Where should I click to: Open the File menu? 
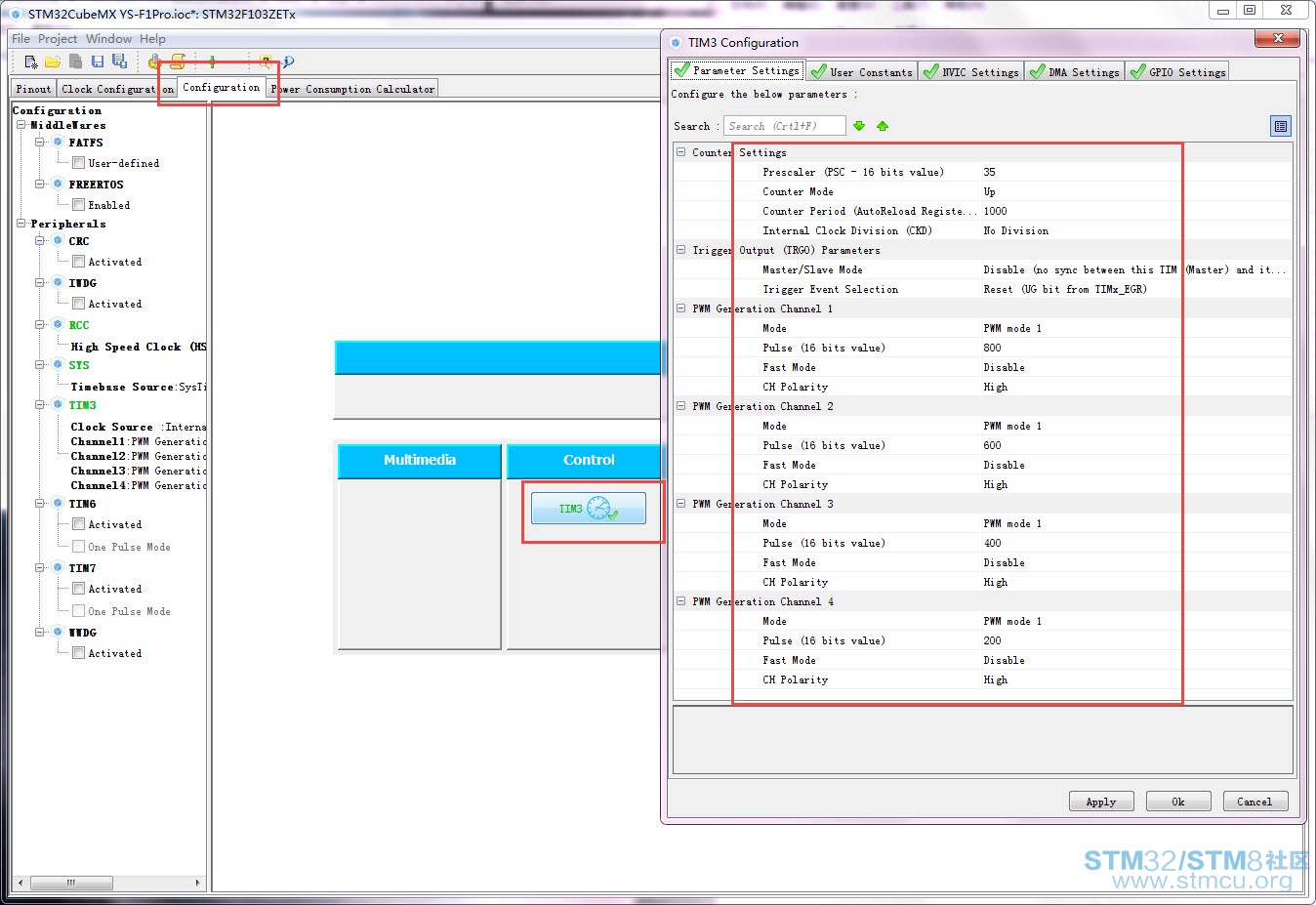pyautogui.click(x=21, y=39)
